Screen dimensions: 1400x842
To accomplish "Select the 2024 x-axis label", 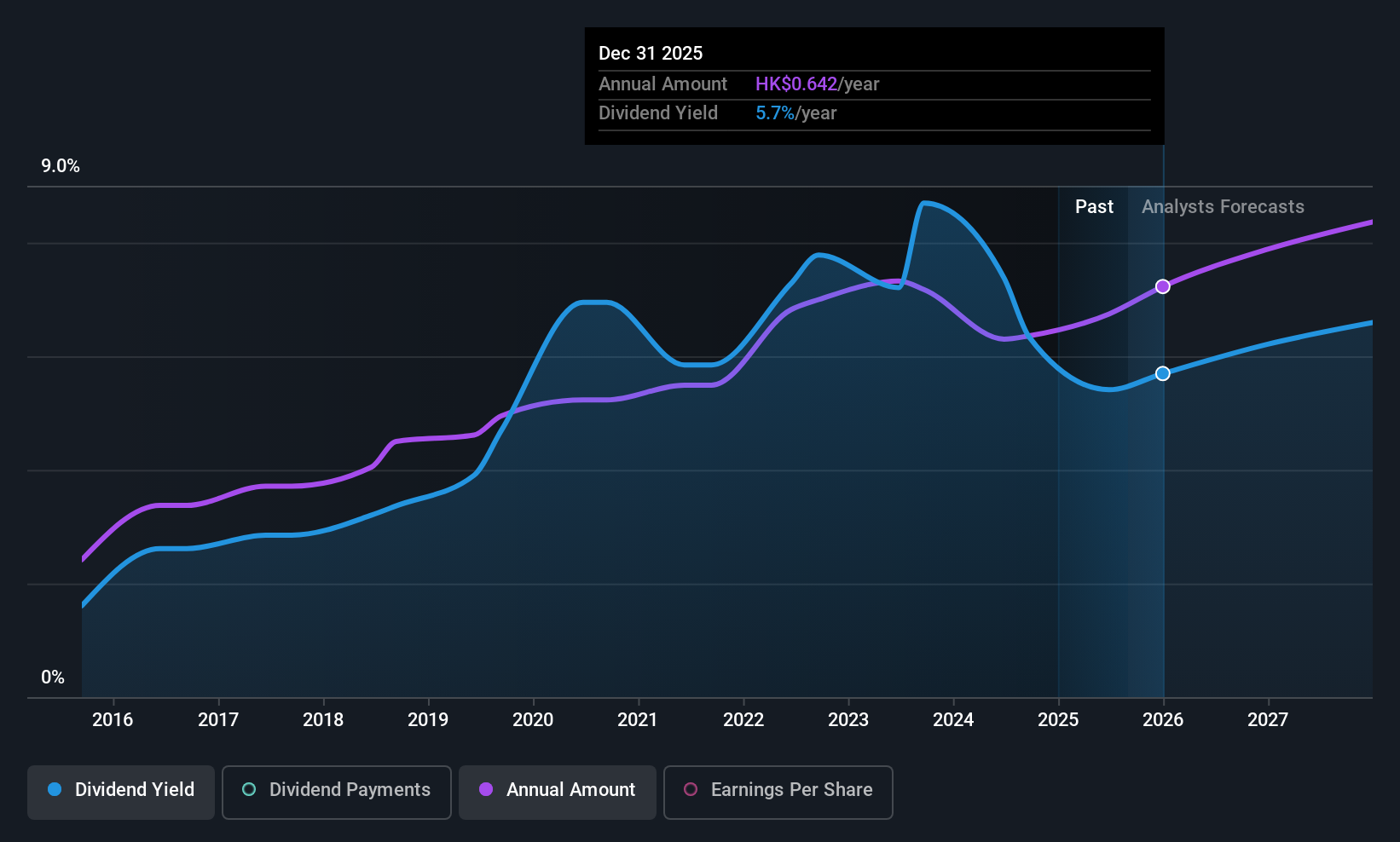I will point(953,719).
